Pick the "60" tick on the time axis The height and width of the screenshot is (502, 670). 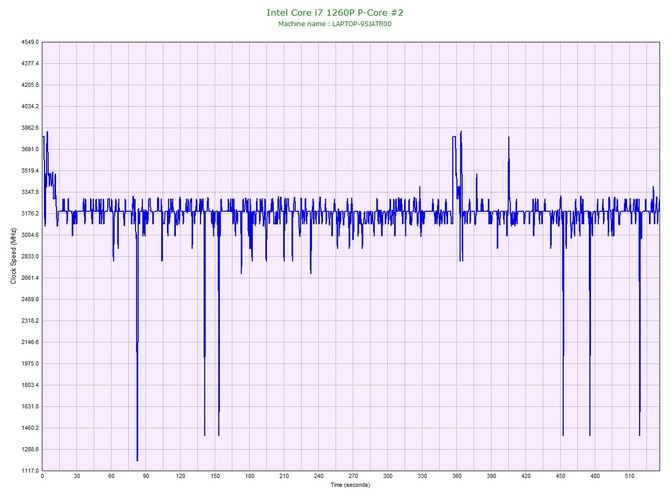coord(112,476)
